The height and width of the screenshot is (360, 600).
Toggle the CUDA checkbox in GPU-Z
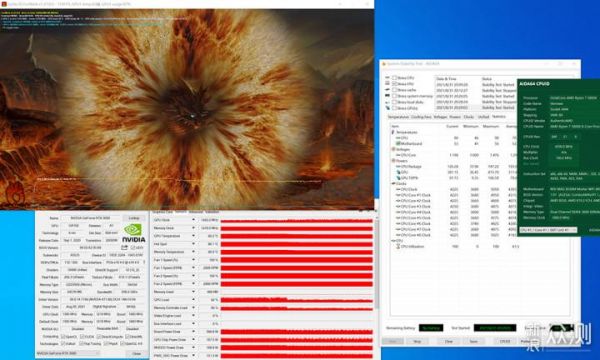point(82,337)
